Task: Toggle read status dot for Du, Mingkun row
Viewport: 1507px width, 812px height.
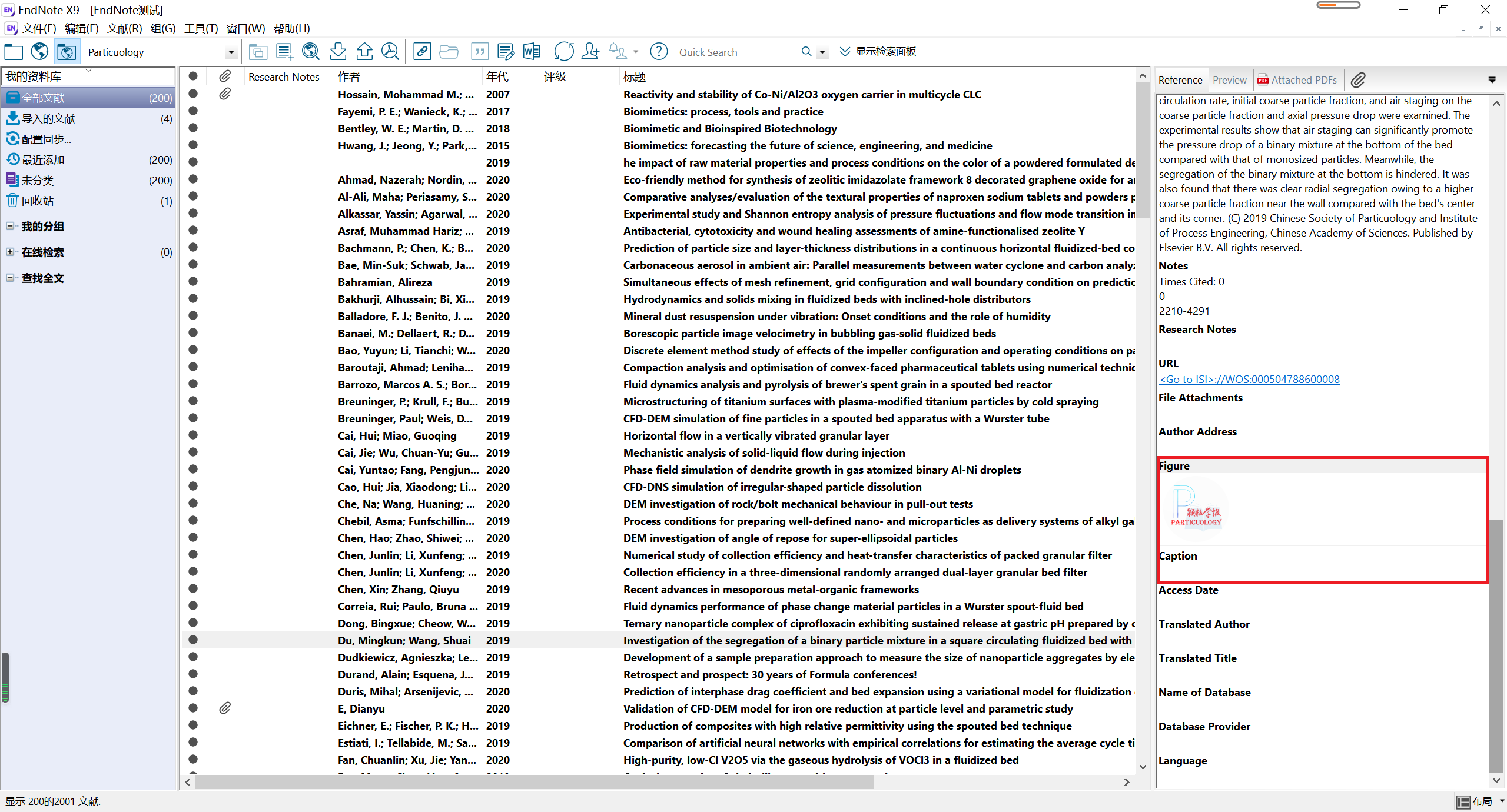Action: [x=193, y=640]
